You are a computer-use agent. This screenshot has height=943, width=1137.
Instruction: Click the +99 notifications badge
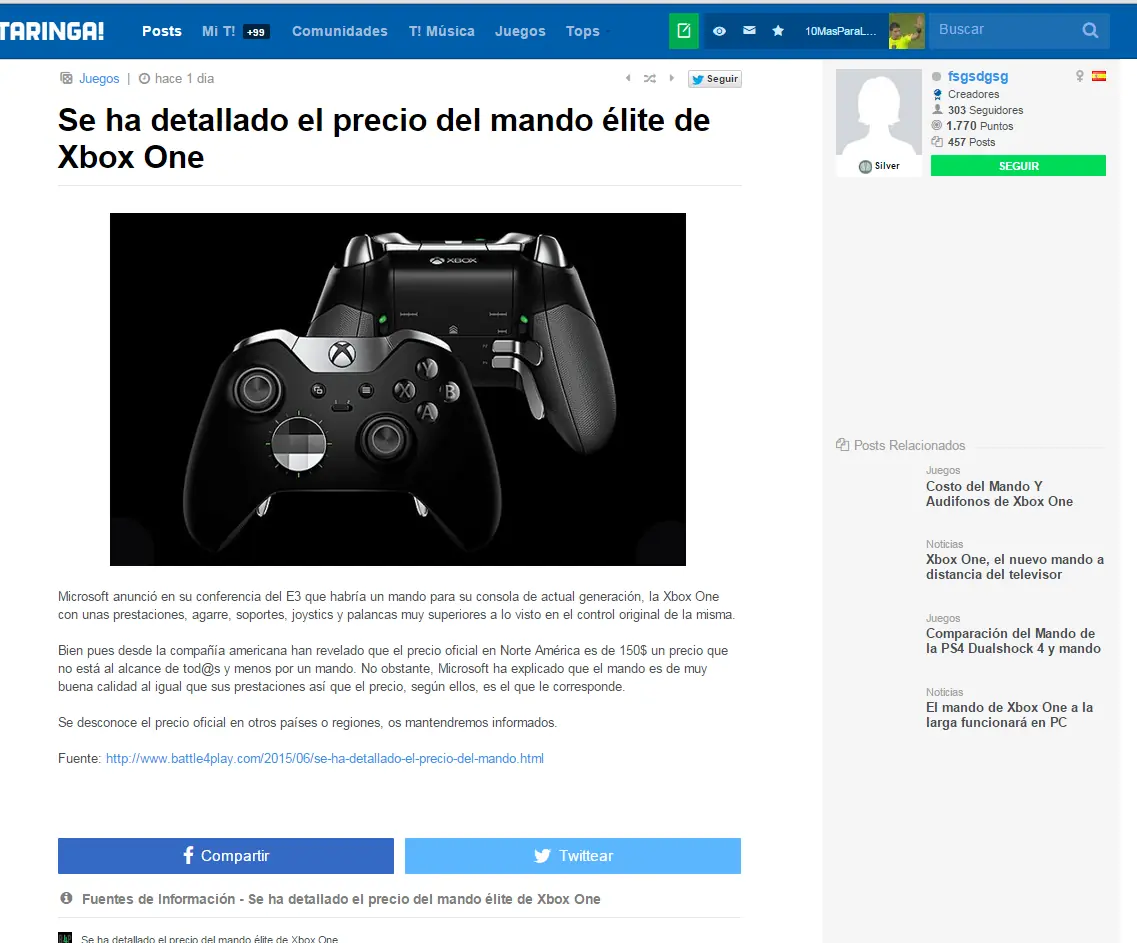256,32
